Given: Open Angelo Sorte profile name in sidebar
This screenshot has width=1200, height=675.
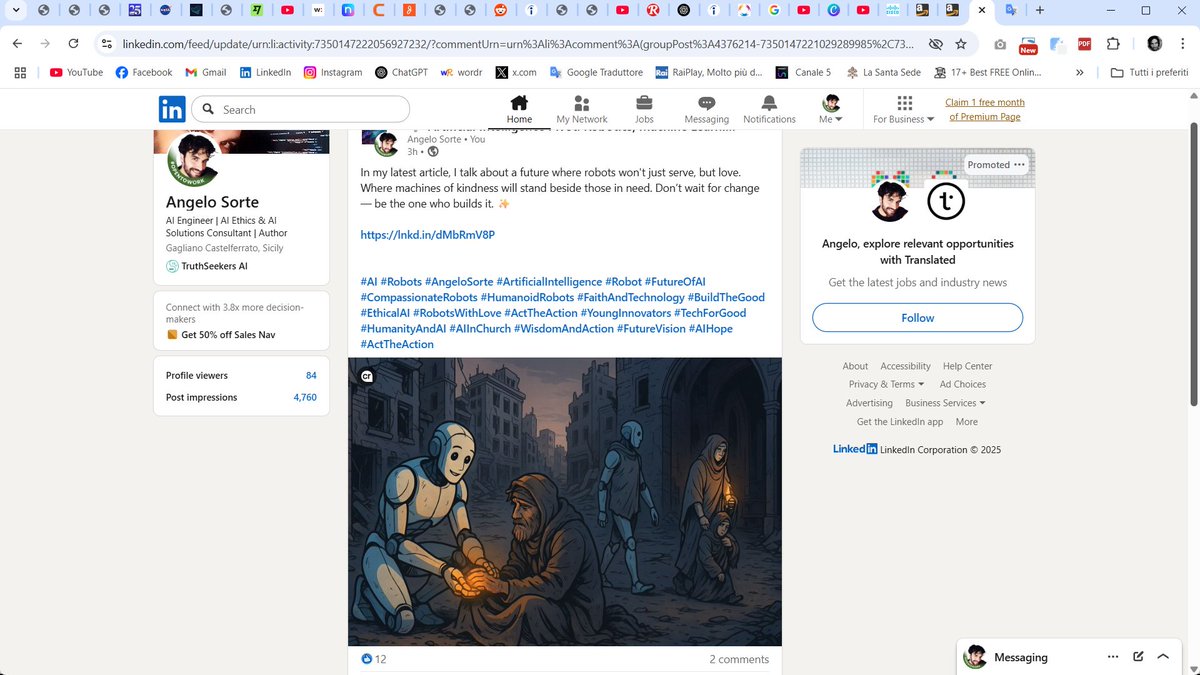Looking at the screenshot, I should click(212, 202).
